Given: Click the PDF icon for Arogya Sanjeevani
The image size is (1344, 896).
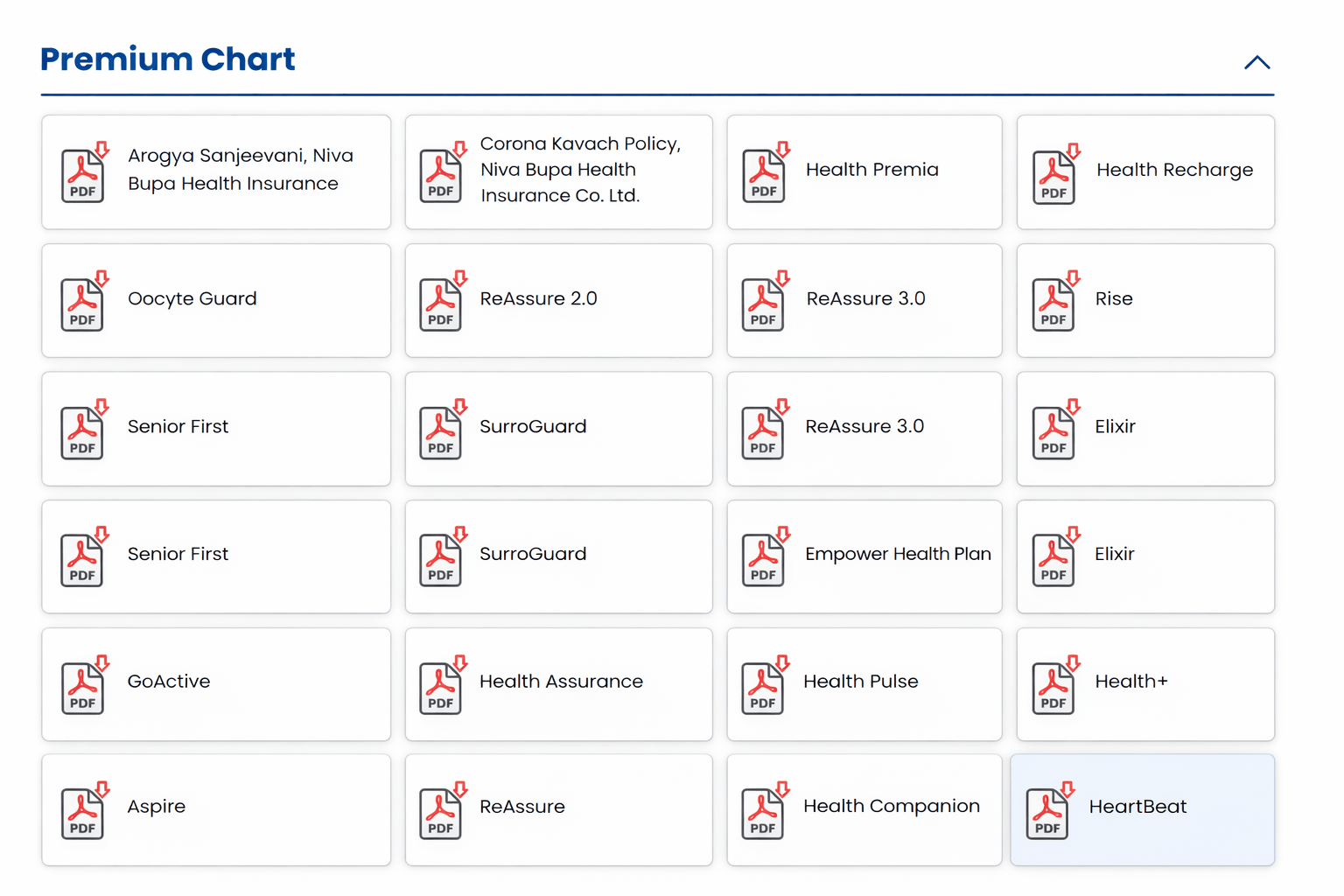Looking at the screenshot, I should tap(83, 172).
